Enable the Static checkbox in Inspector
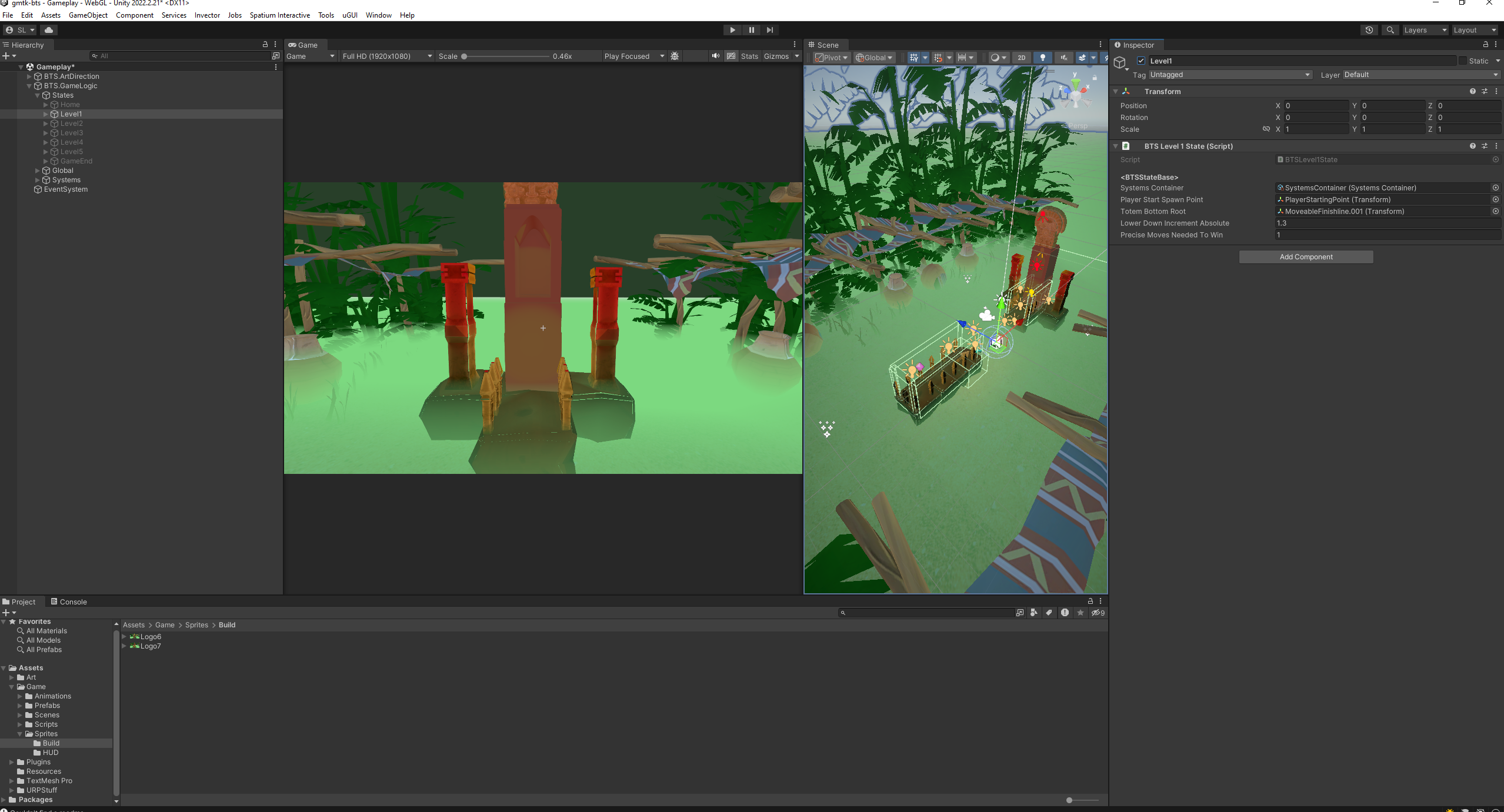Viewport: 1504px width, 812px height. coord(1462,61)
